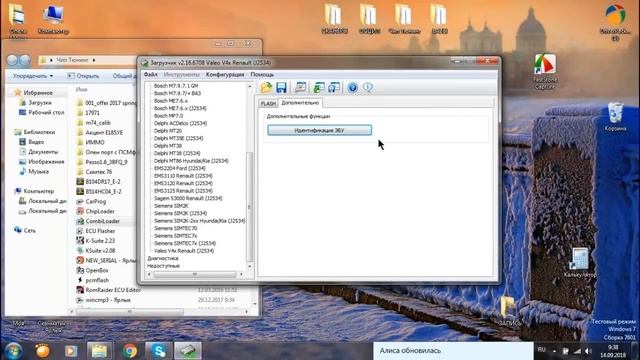Open Музыка library in Explorer sidebar
Screen dimensions: 640x360
39,172
